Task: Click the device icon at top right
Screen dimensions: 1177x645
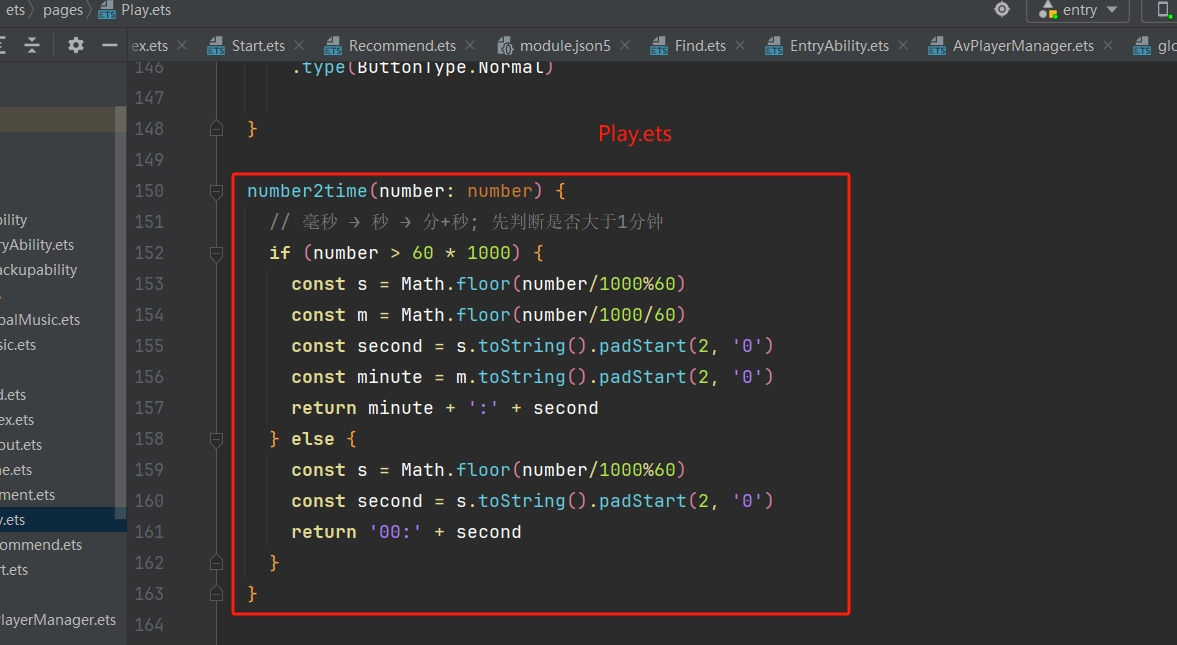Action: click(x=1163, y=10)
